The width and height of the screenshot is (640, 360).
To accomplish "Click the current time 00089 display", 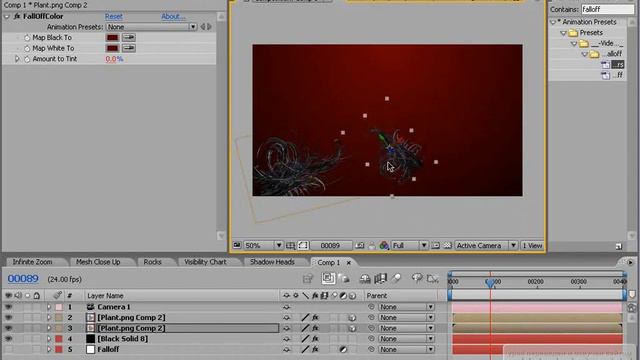I will pos(23,279).
